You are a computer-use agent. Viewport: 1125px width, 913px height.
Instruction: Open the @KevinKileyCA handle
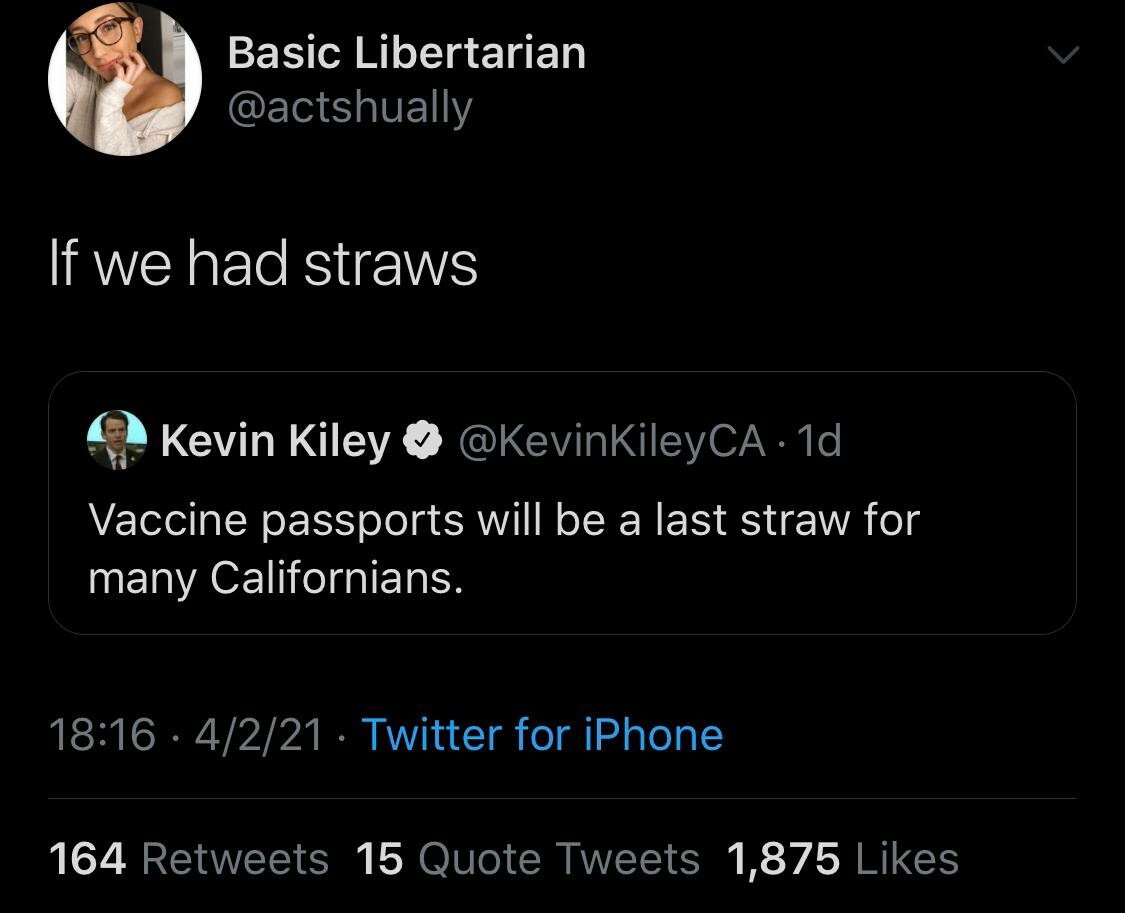pos(611,440)
